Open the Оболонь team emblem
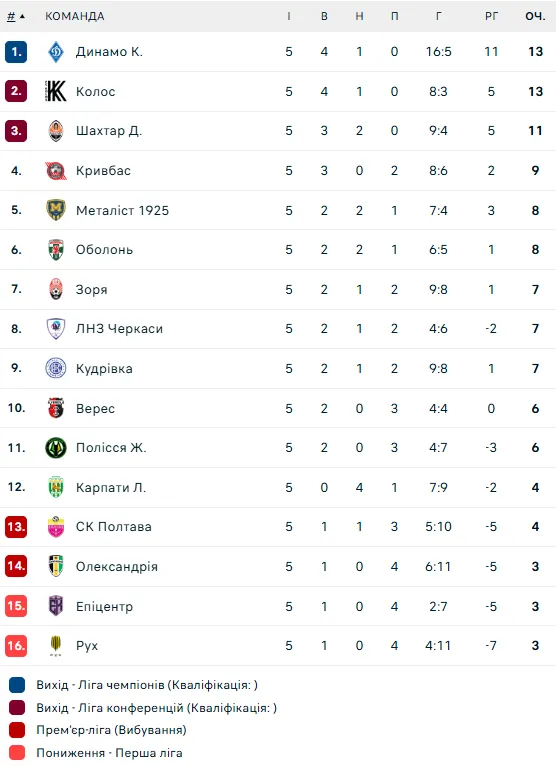Image resolution: width=556 pixels, height=766 pixels. (56, 250)
